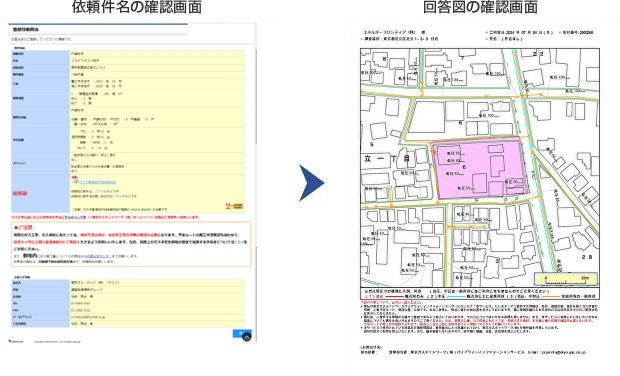Click first こちら link under PDF download
Image resolution: width=620 pixels, height=376 pixels.
[99, 191]
